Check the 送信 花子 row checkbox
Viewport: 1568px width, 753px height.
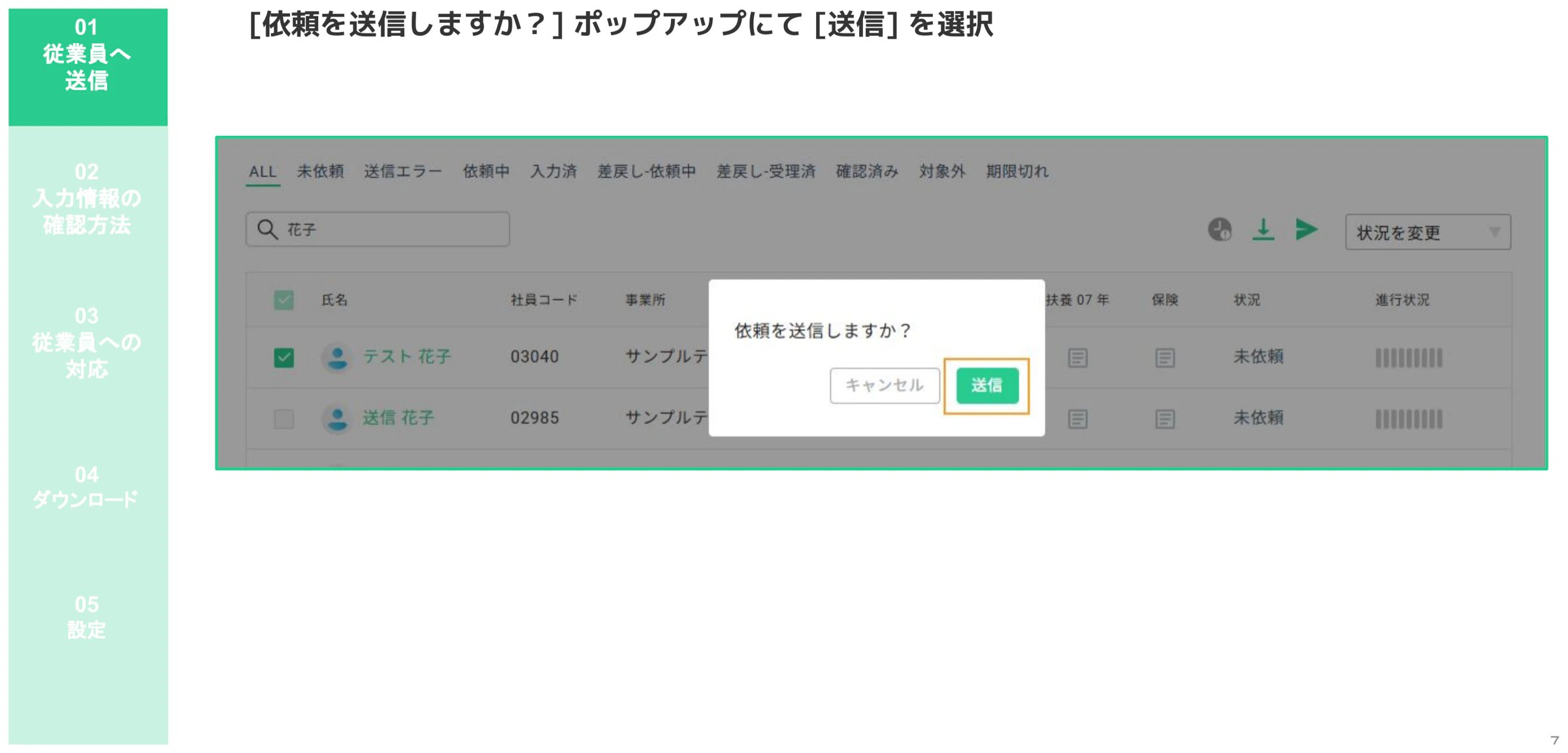284,419
